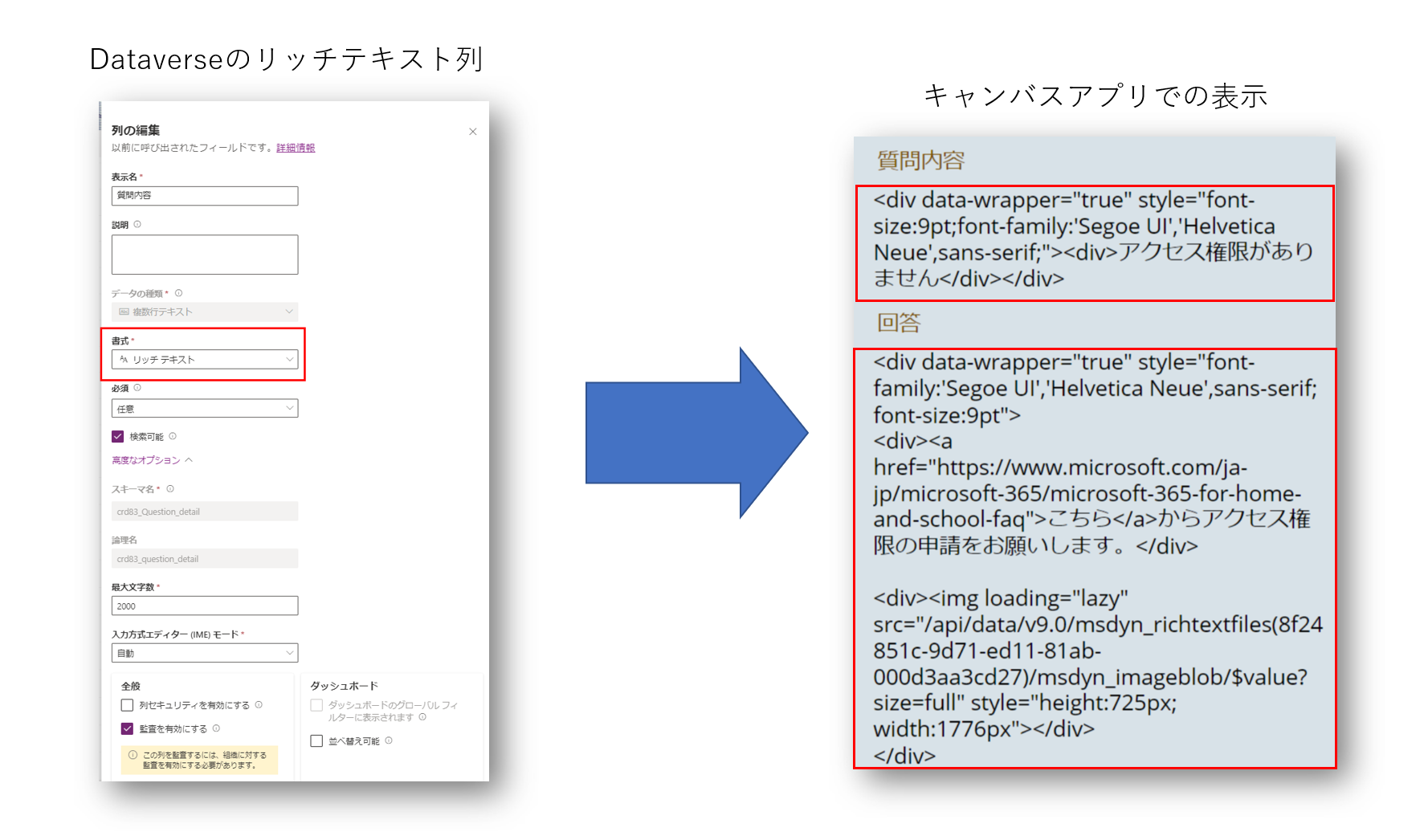This screenshot has width=1424, height=840.
Task: Click the 列の編集 panel title
Action: click(x=136, y=130)
